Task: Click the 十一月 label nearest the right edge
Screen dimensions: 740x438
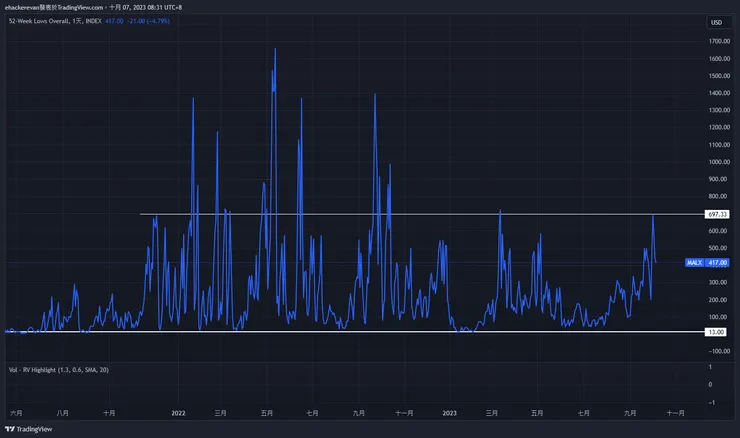Action: 675,413
